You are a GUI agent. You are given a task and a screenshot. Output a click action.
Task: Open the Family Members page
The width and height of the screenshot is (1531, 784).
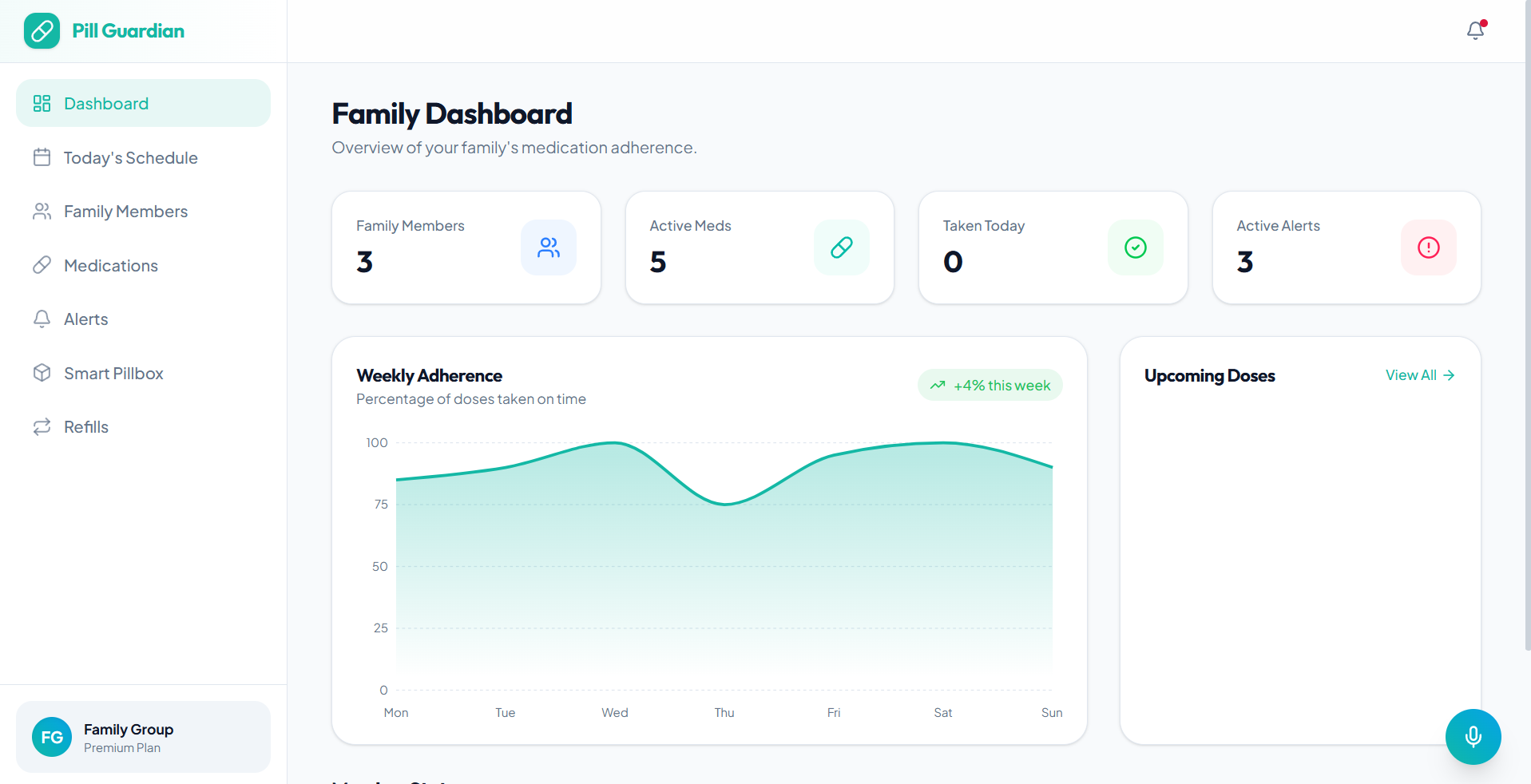tap(143, 212)
